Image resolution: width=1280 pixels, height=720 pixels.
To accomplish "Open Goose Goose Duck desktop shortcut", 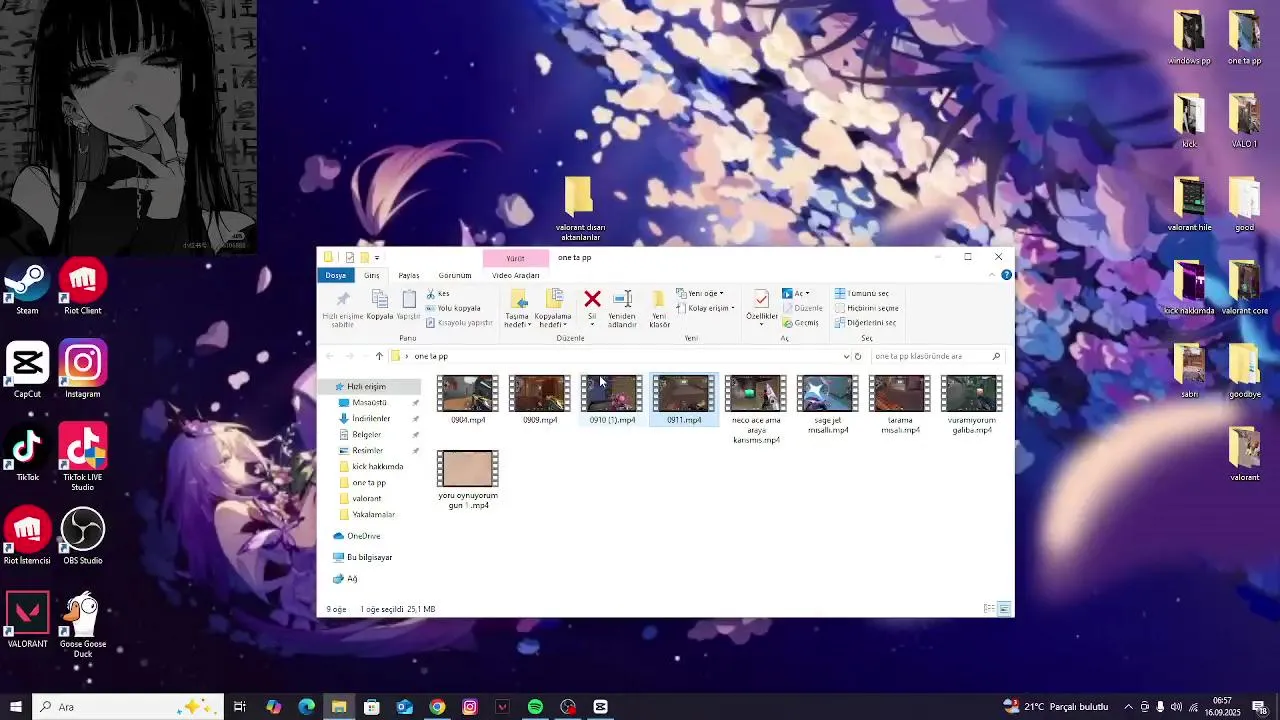I will click(x=83, y=625).
